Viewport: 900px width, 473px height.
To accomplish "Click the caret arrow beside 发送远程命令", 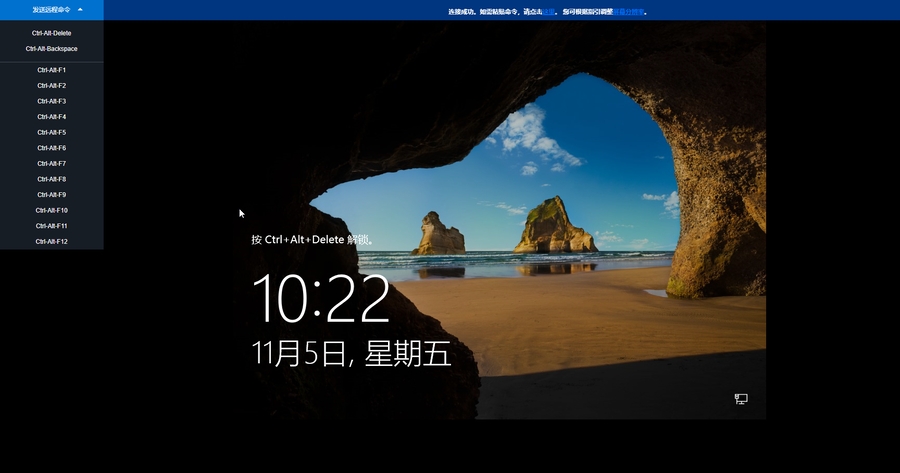I will (80, 10).
